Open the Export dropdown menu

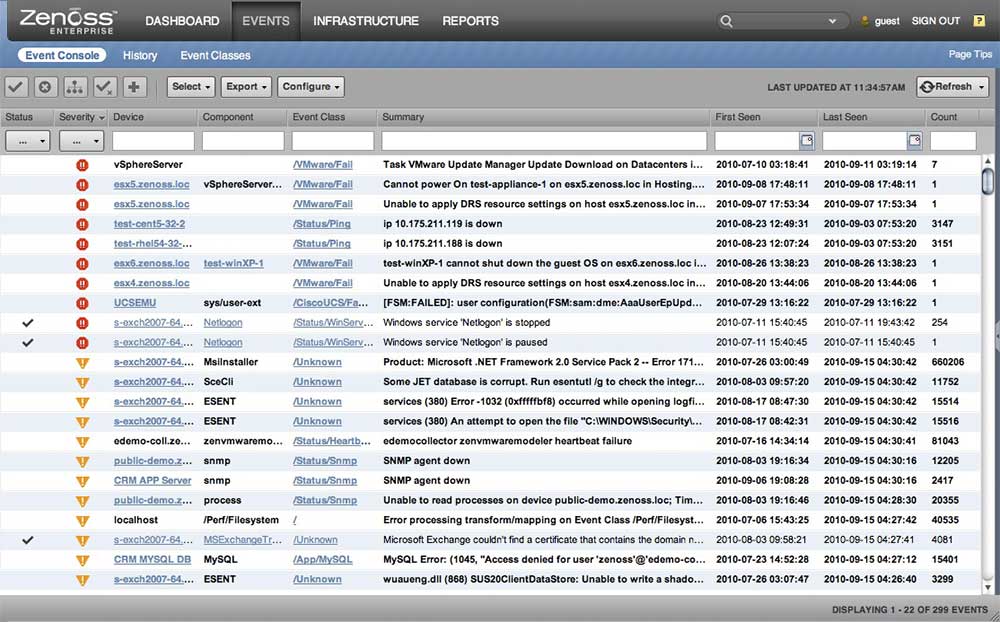(246, 87)
